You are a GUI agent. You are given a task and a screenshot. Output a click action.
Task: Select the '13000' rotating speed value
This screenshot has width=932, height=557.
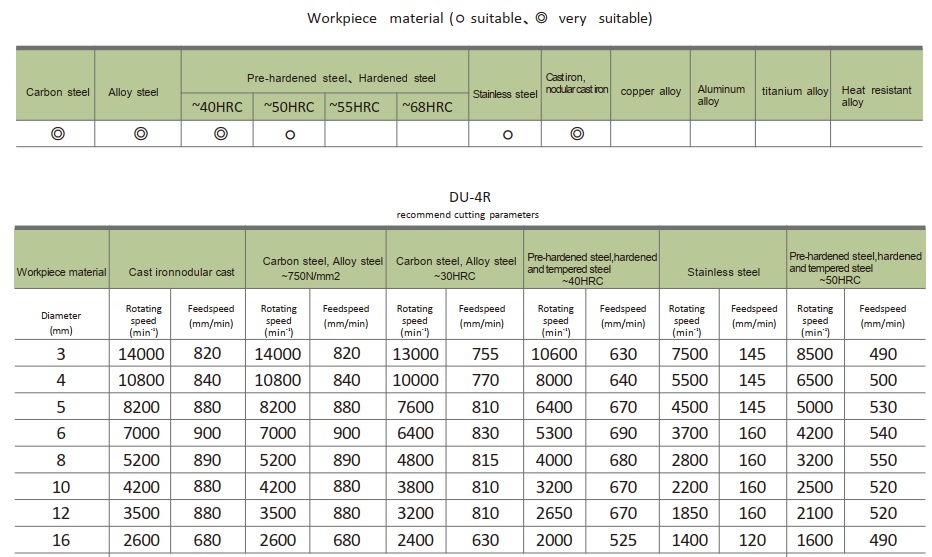point(415,354)
